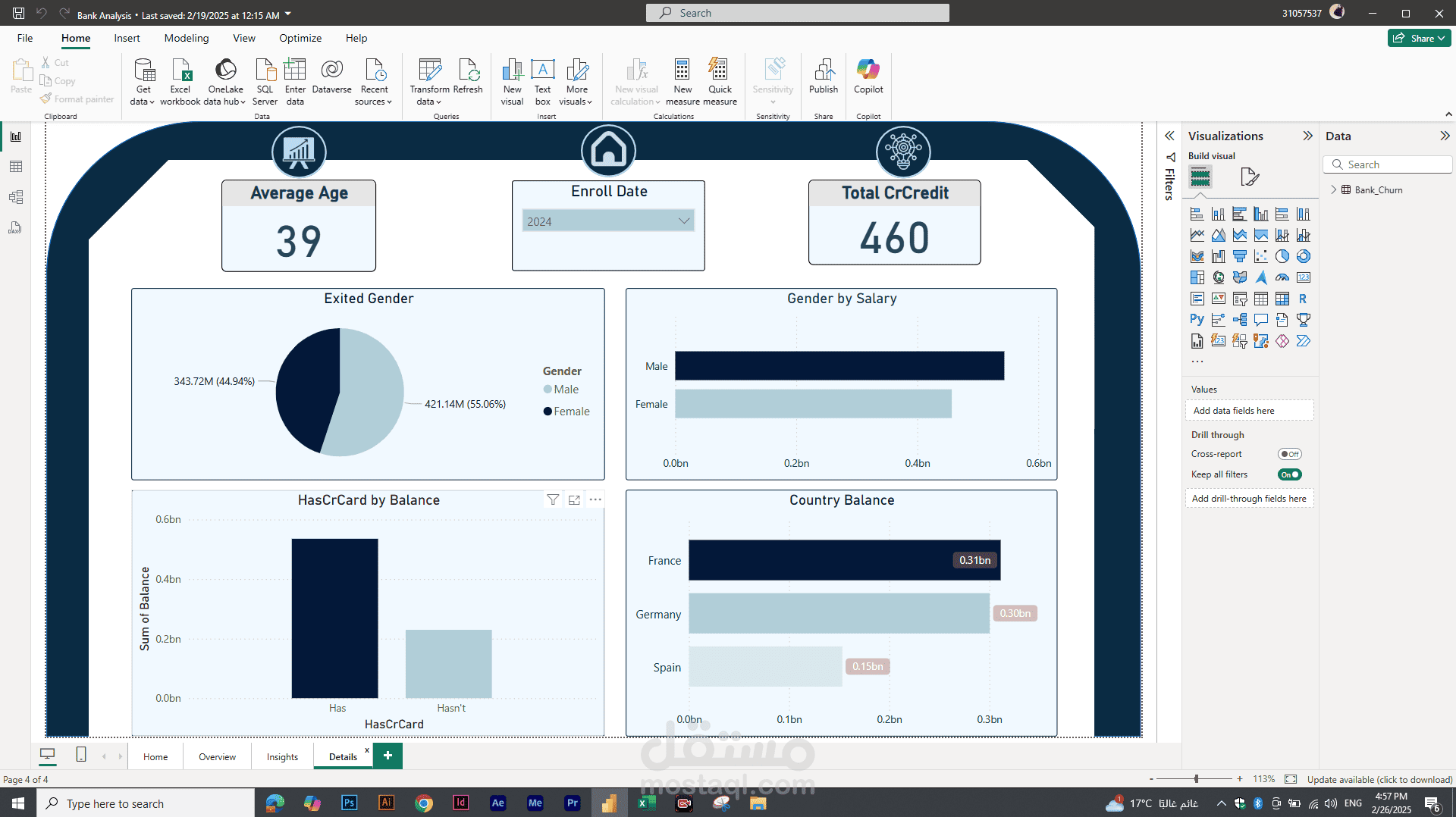Click the Share button
This screenshot has height=817, width=1456.
click(1419, 38)
